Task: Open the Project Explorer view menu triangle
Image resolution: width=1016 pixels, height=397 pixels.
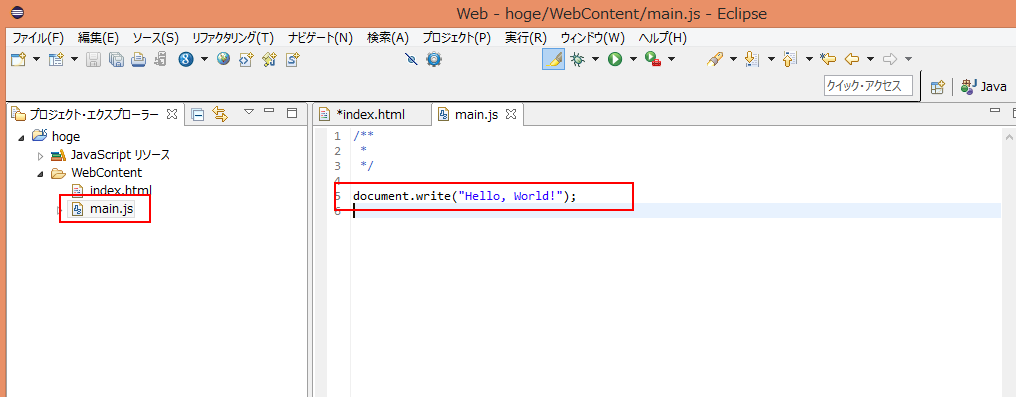Action: (248, 112)
